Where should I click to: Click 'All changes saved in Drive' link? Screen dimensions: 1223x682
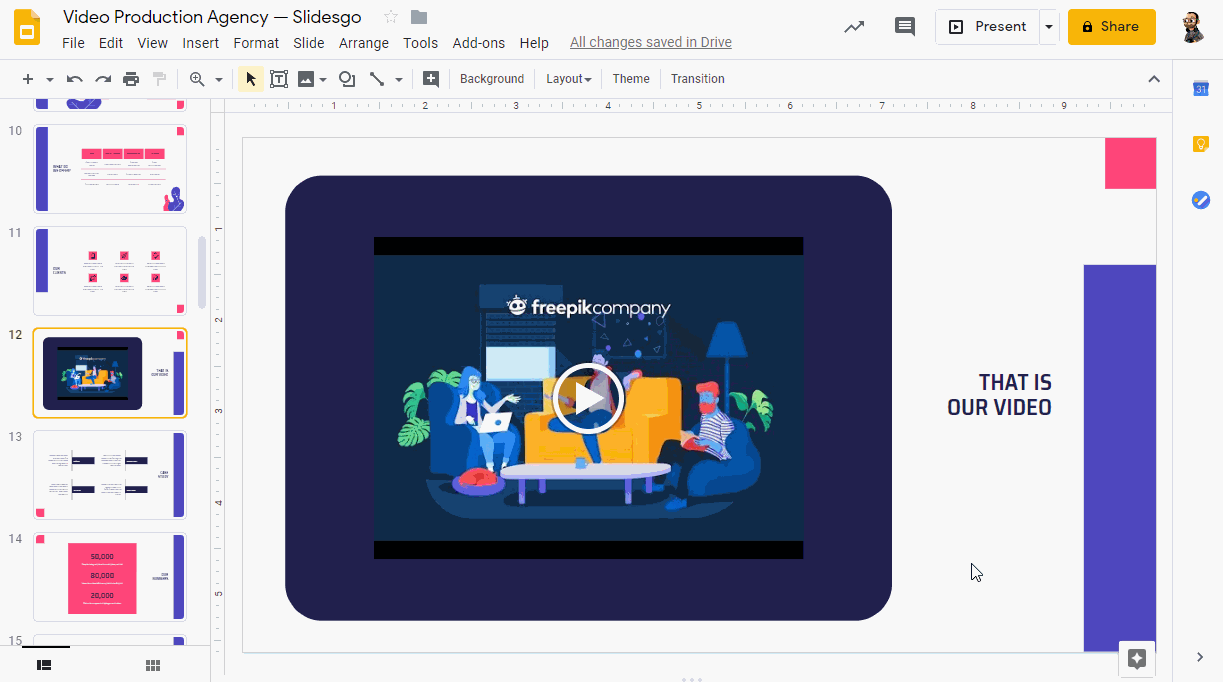[651, 43]
